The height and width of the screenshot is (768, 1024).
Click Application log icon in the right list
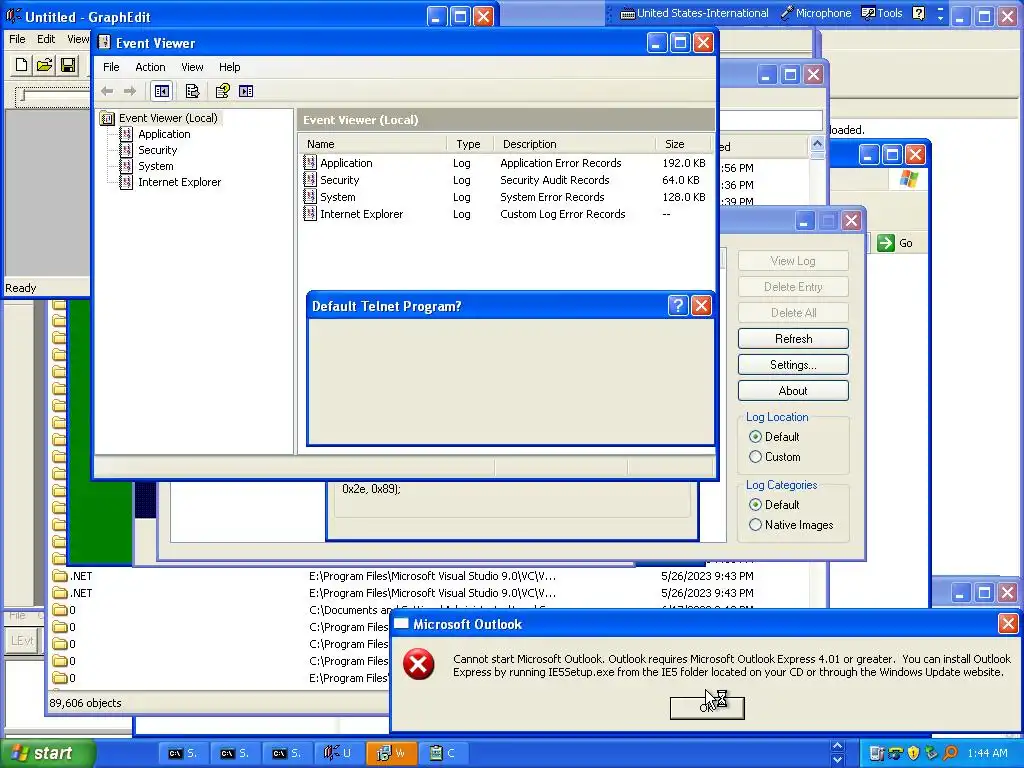(x=310, y=163)
